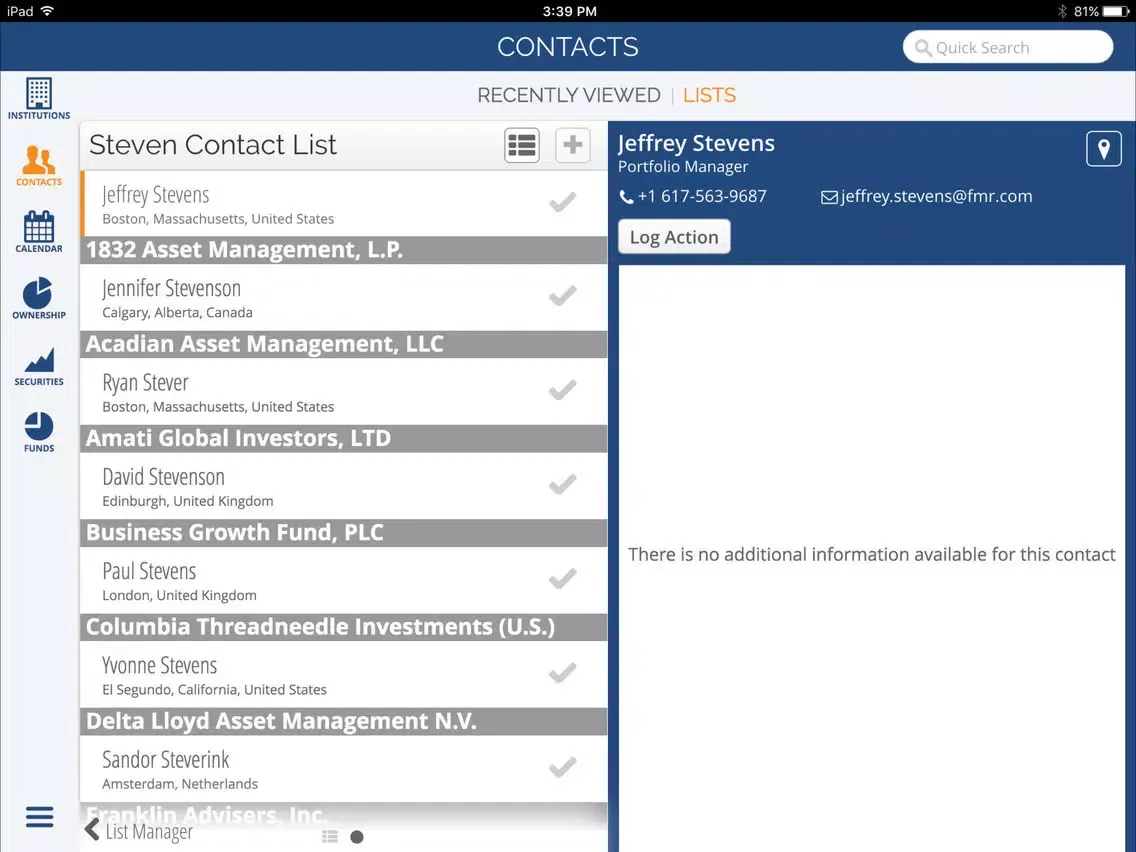
Task: Select the Contacts sidebar icon
Action: (x=39, y=165)
